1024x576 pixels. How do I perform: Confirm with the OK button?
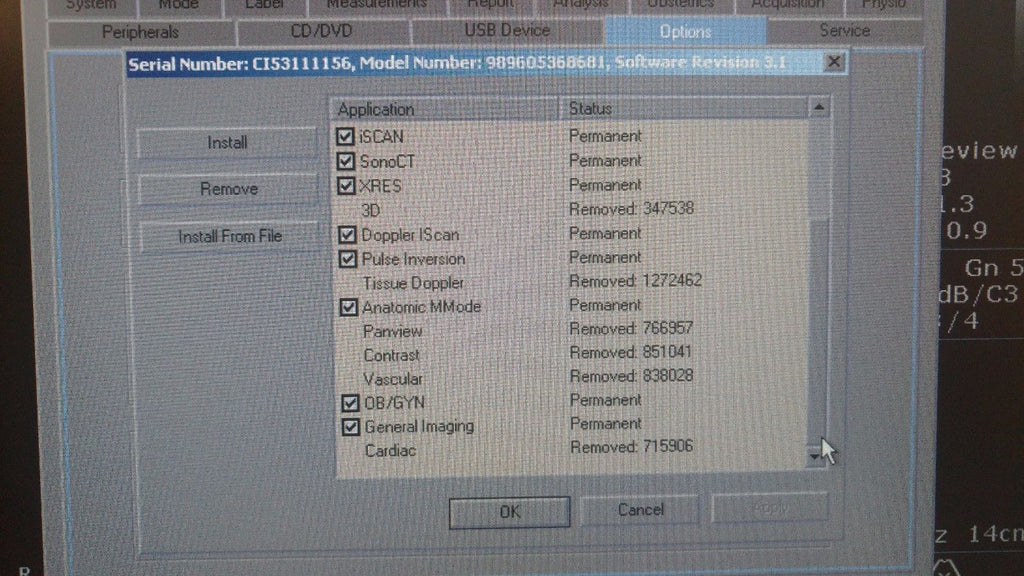tap(509, 512)
